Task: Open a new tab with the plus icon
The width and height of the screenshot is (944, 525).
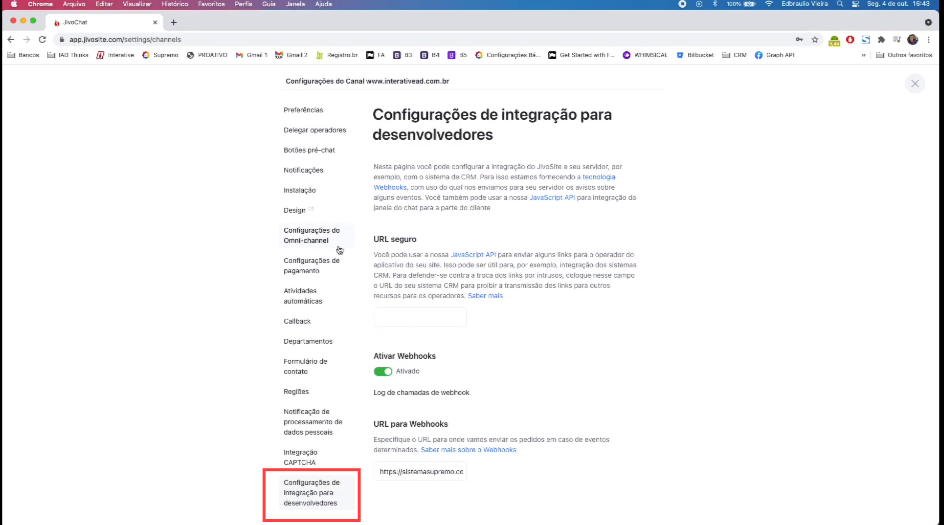Action: click(174, 22)
